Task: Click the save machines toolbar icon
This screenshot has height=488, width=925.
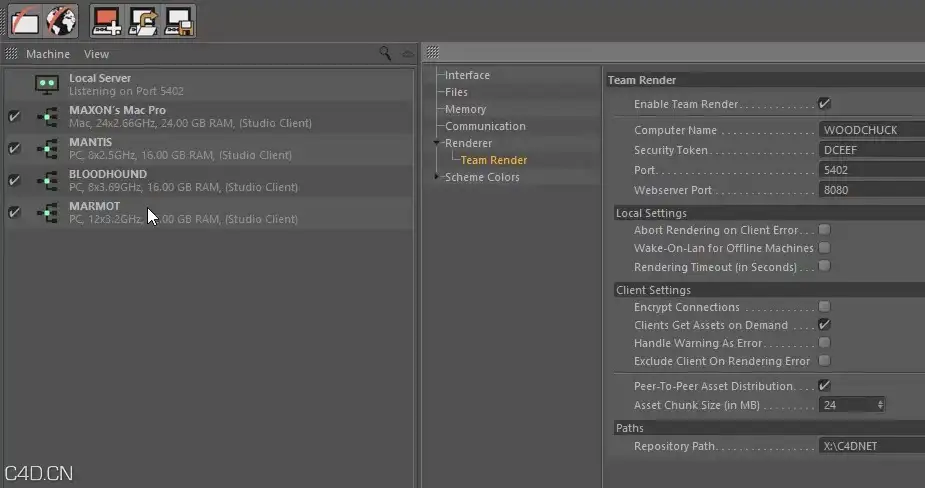Action: (179, 22)
